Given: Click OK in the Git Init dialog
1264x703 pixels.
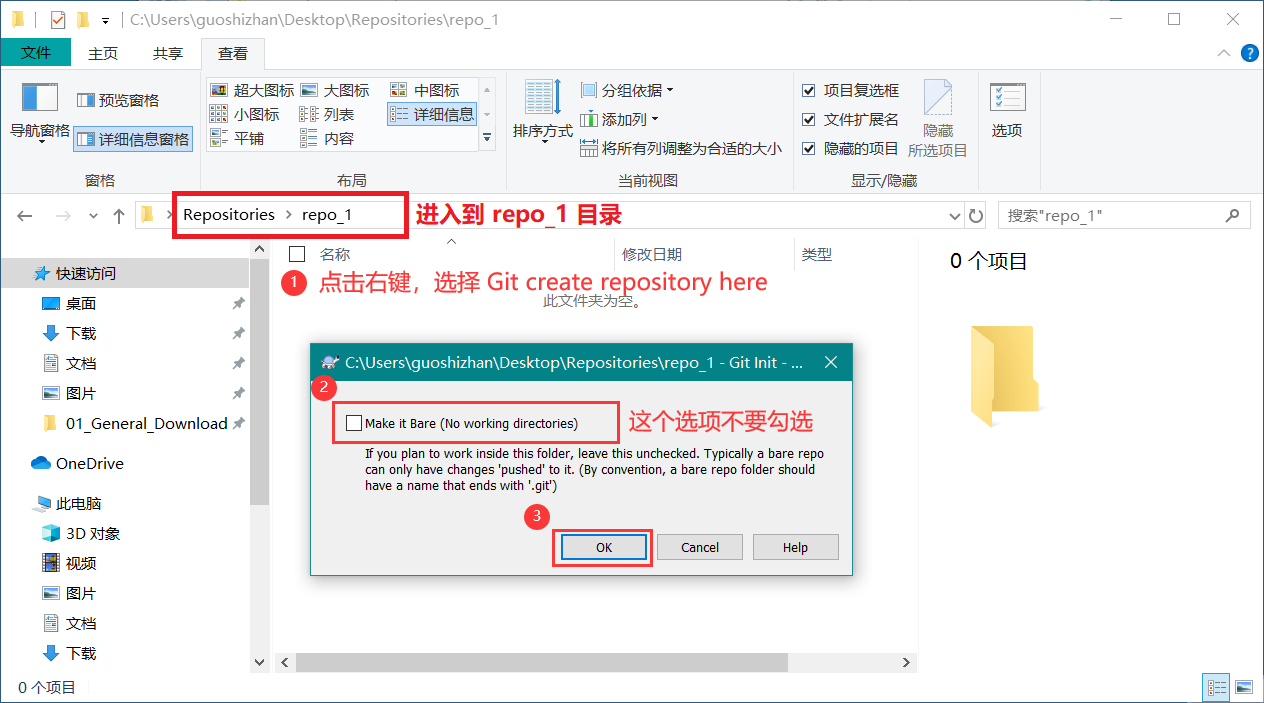Looking at the screenshot, I should pos(603,547).
